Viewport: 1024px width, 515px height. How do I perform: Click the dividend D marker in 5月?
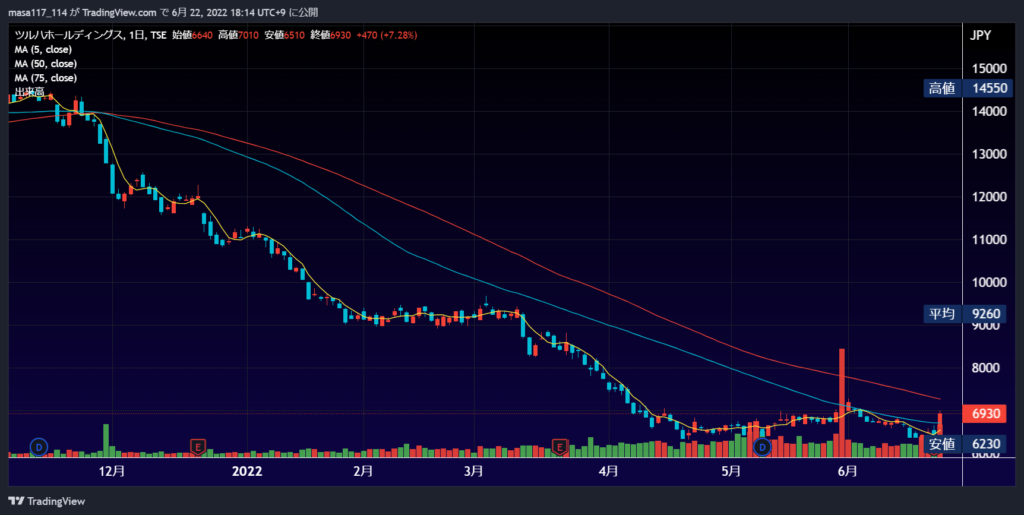(761, 447)
